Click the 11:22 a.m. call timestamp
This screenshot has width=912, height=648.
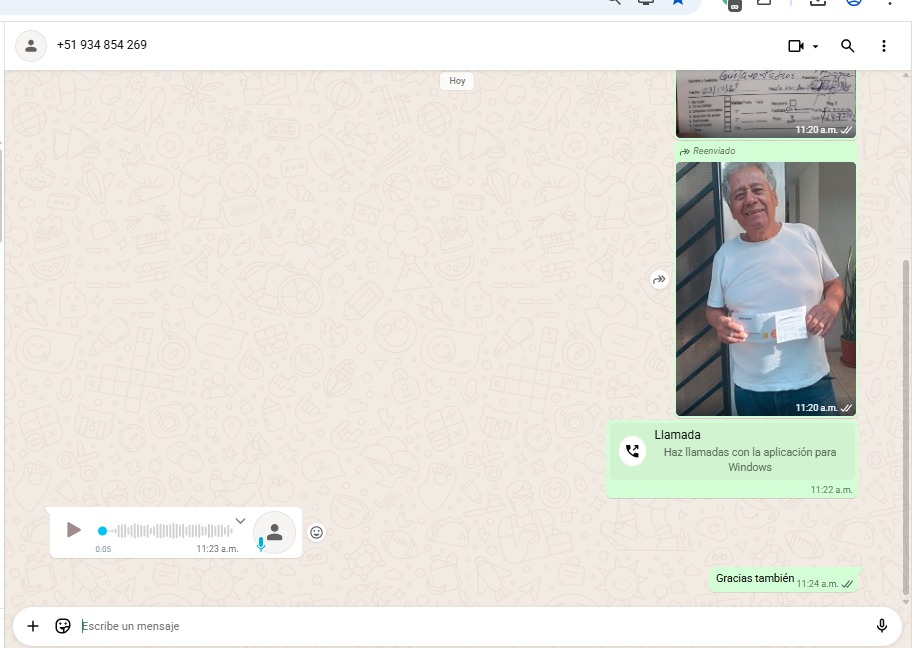(x=831, y=490)
